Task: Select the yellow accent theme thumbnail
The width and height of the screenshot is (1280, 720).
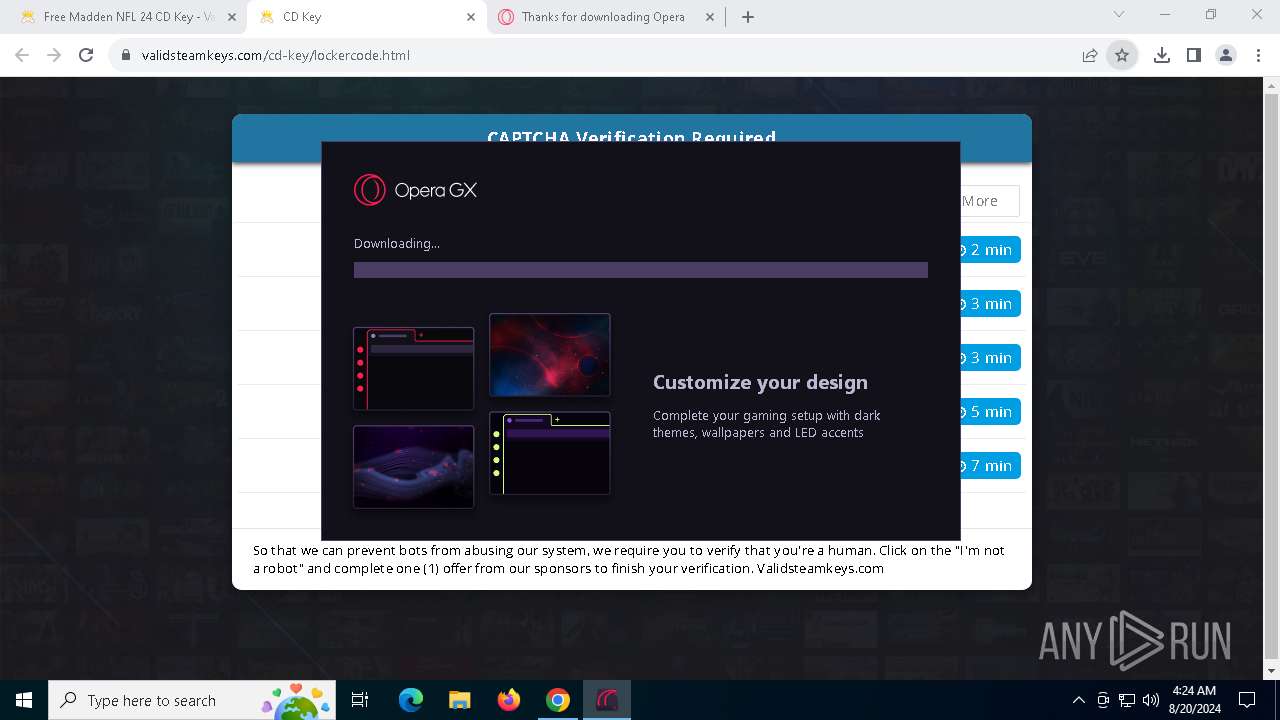Action: pyautogui.click(x=549, y=453)
